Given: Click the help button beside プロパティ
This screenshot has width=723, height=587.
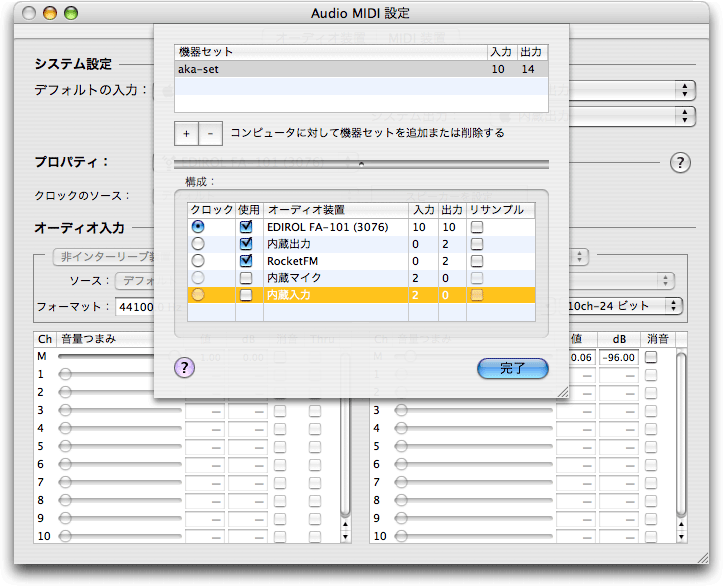Looking at the screenshot, I should coord(680,163).
